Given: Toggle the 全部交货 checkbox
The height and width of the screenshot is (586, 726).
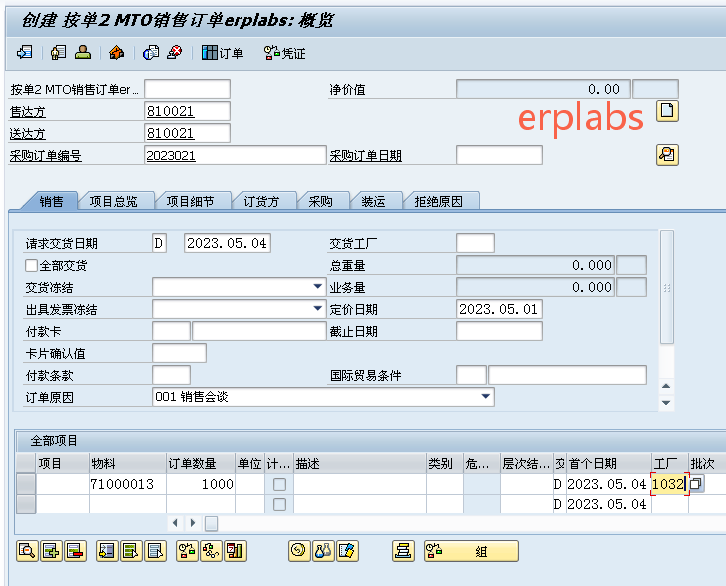Looking at the screenshot, I should pyautogui.click(x=31, y=265).
